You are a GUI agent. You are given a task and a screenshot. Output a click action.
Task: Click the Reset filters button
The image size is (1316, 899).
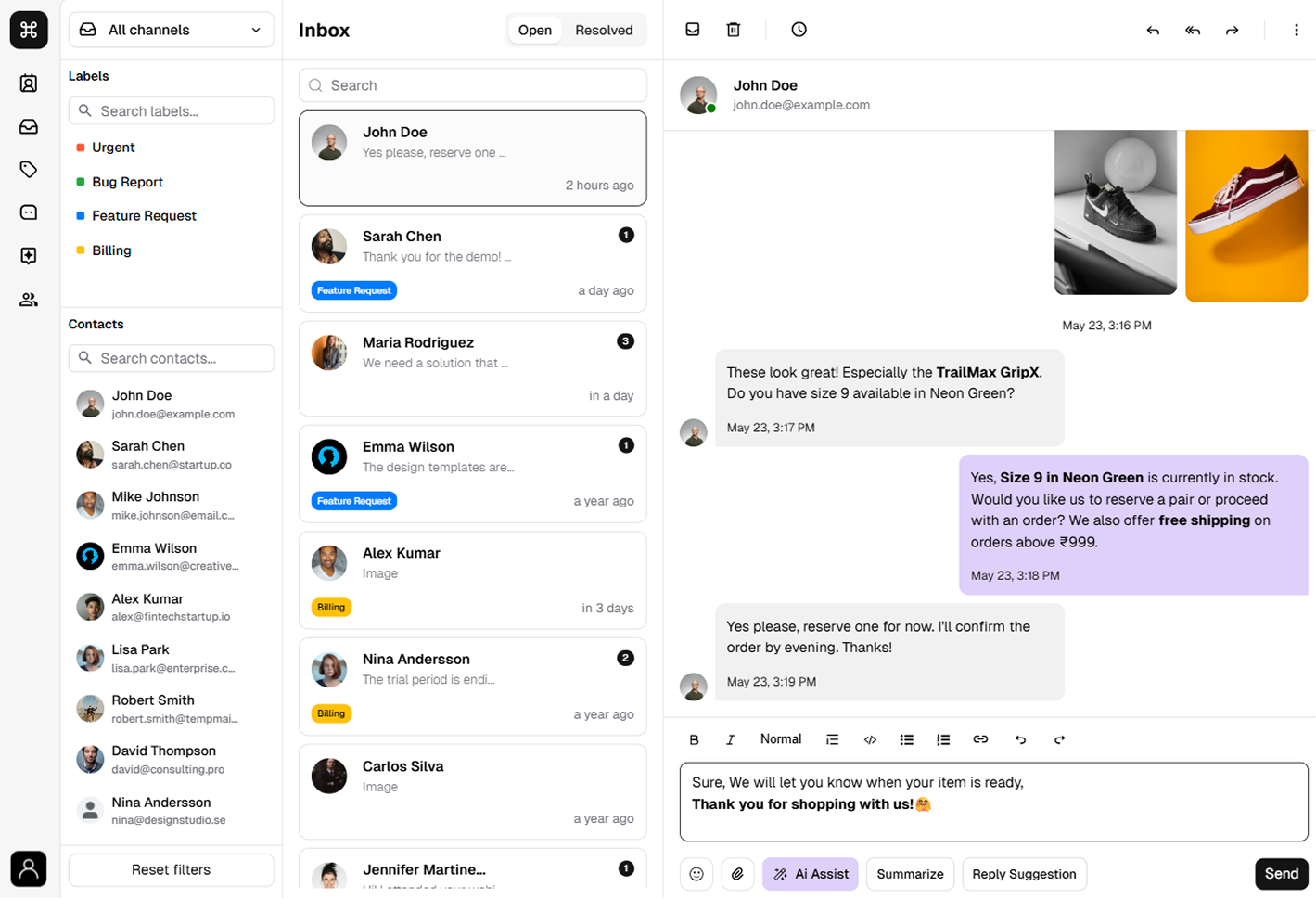pos(172,870)
